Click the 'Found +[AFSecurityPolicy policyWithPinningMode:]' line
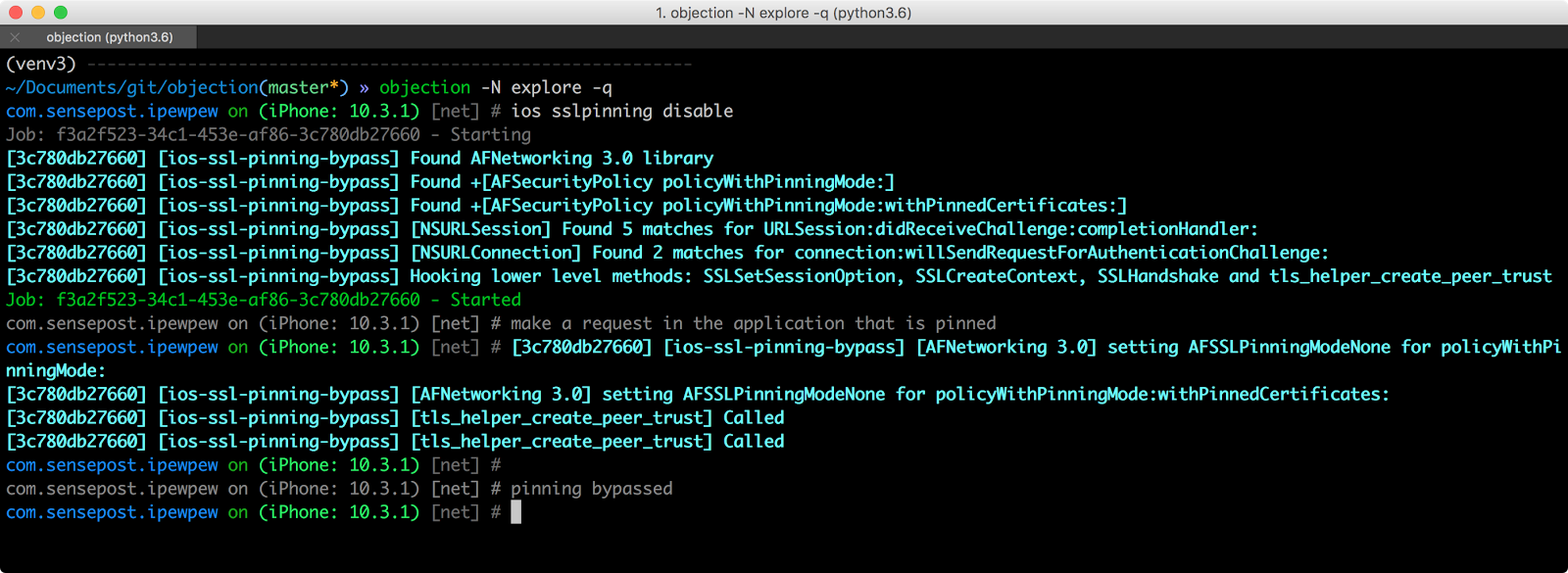The height and width of the screenshot is (573, 1568). [451, 181]
